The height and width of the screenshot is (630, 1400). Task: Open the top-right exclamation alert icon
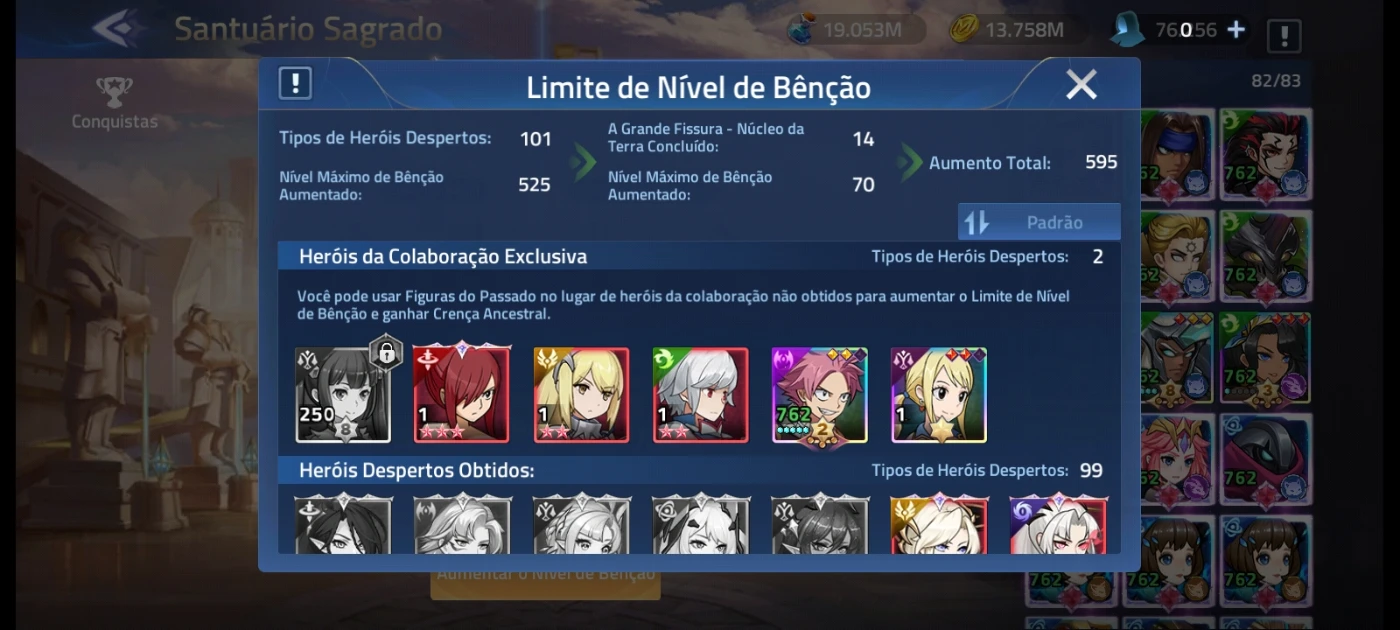tap(1284, 36)
